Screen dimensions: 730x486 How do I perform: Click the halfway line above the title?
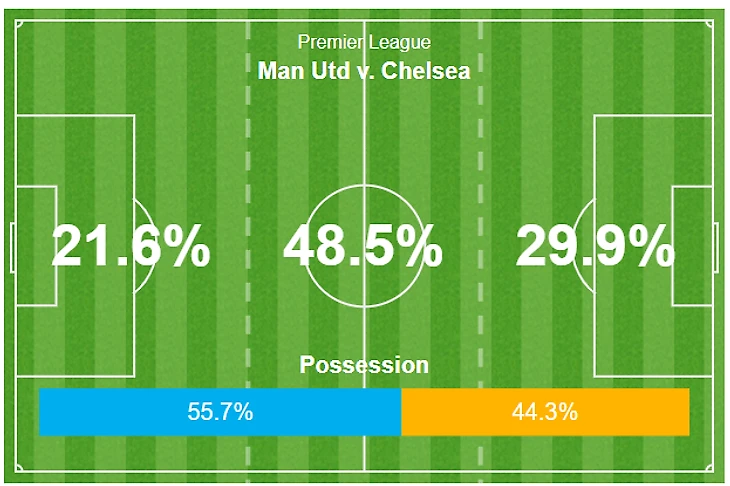click(x=364, y=24)
